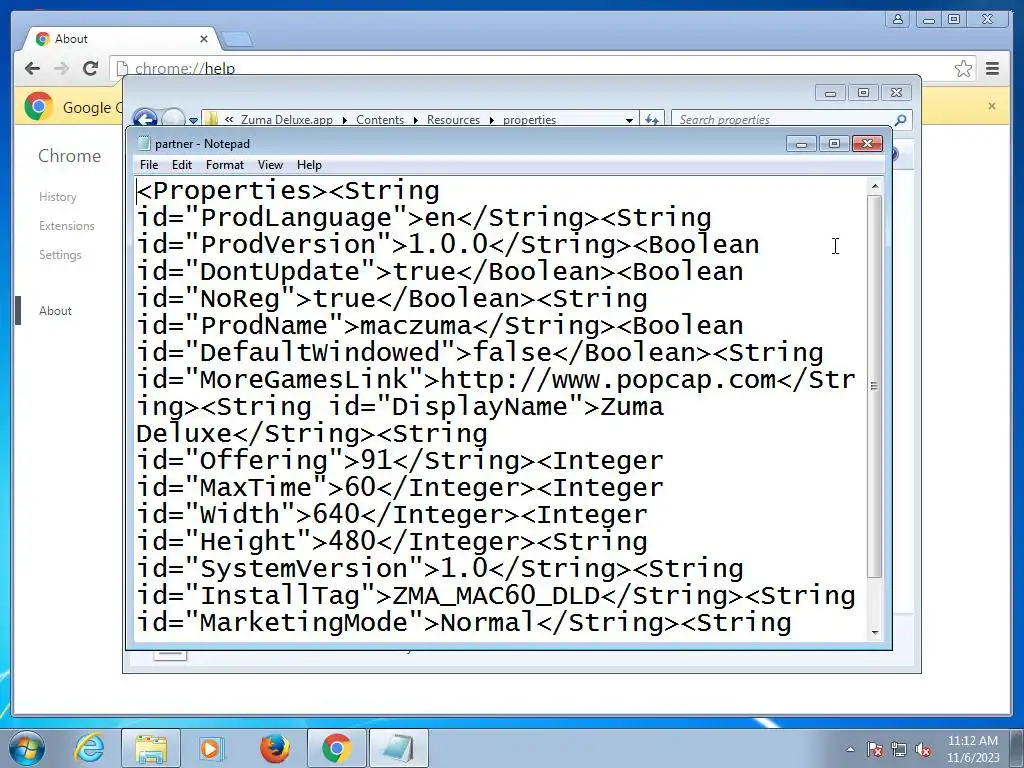Bookmark this page with the star icon
The width and height of the screenshot is (1024, 768).
point(963,69)
